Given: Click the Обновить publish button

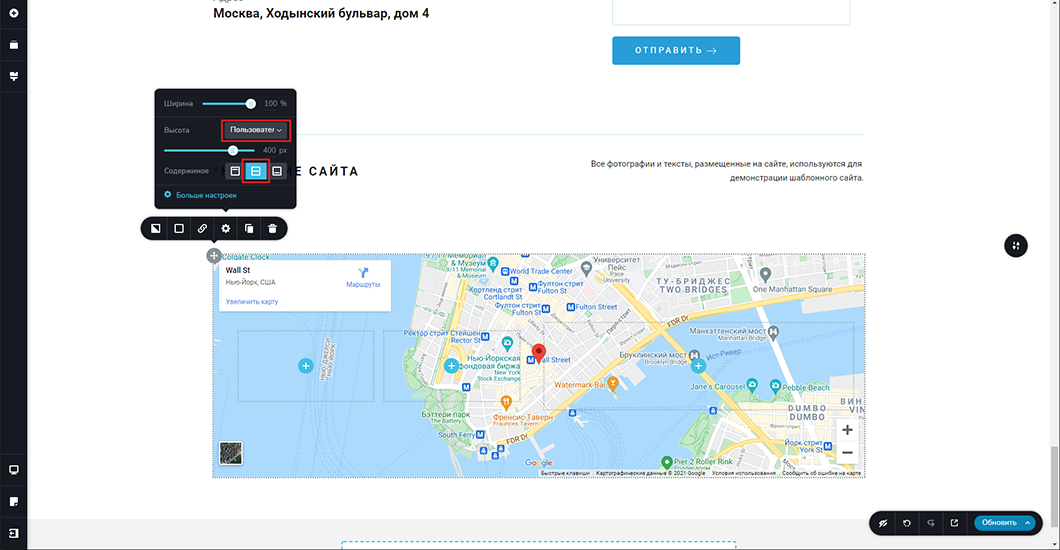Looking at the screenshot, I should [998, 523].
